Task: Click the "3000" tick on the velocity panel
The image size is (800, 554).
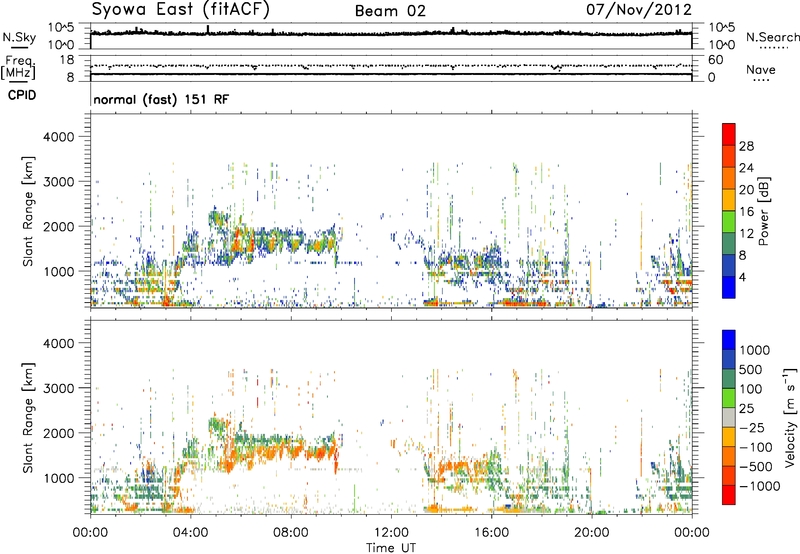Action: pos(58,388)
